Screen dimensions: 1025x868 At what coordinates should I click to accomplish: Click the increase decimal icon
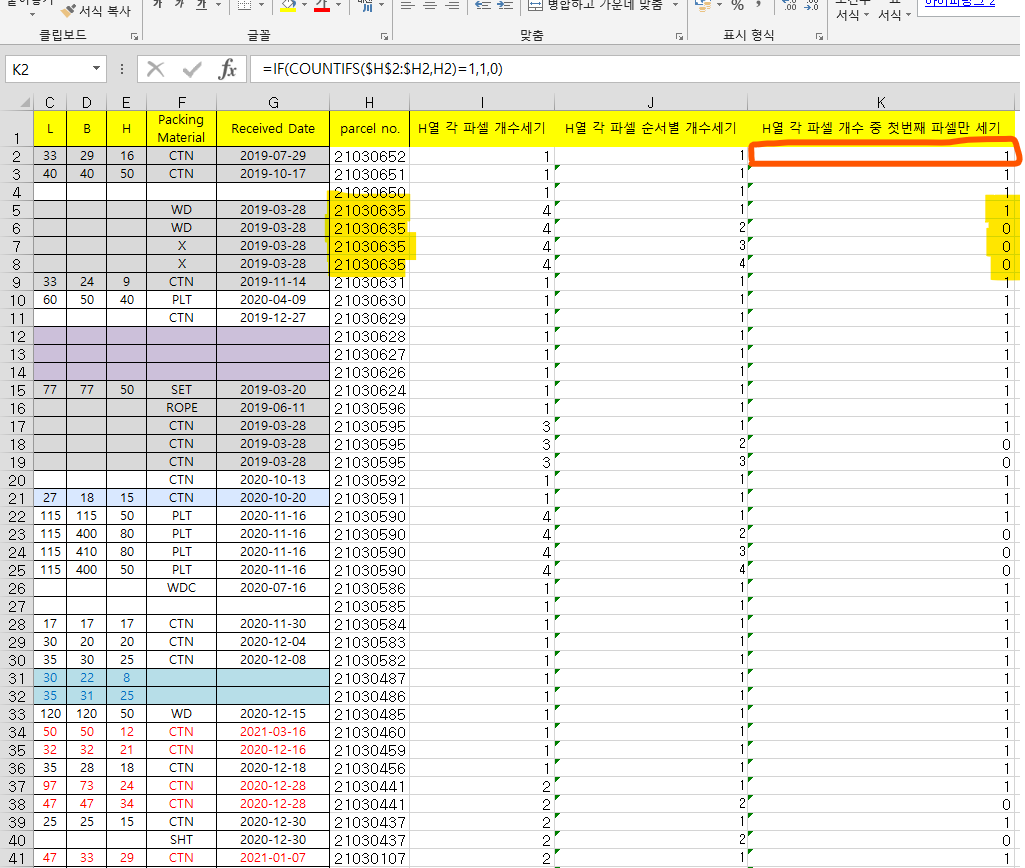click(790, 6)
